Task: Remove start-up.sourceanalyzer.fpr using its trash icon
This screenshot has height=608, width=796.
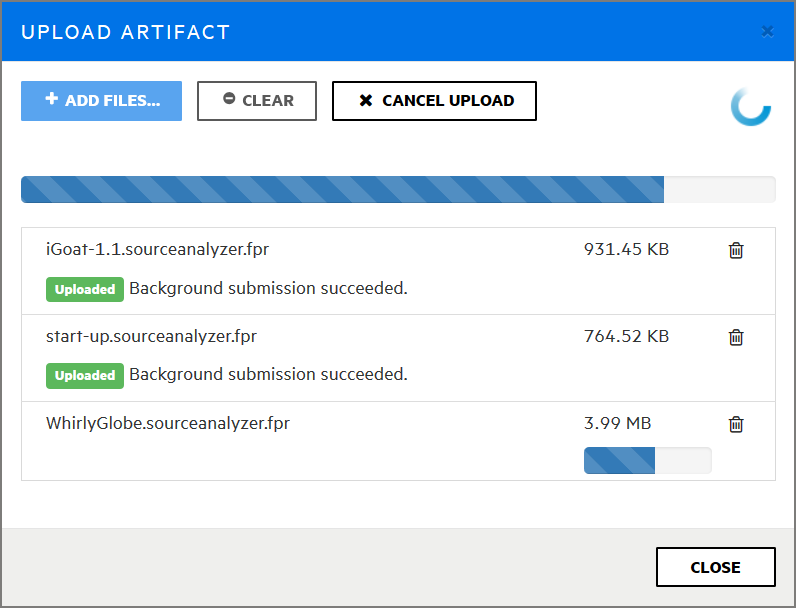Action: (x=736, y=338)
